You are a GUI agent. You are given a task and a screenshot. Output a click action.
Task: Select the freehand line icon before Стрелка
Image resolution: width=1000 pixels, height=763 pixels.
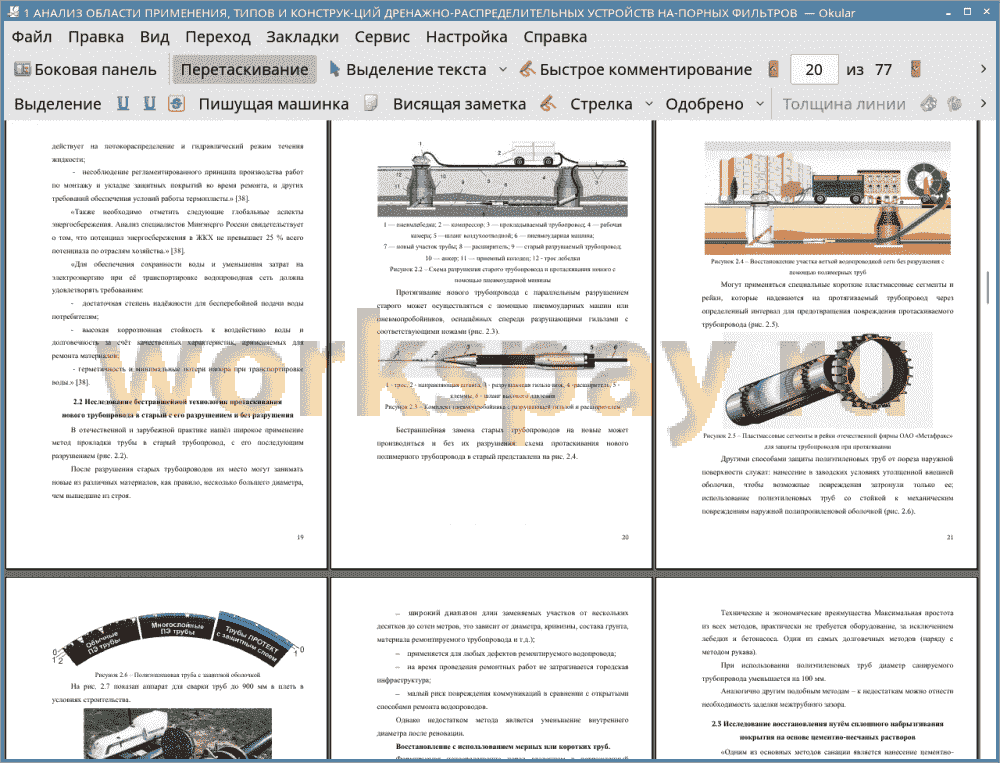tap(548, 104)
